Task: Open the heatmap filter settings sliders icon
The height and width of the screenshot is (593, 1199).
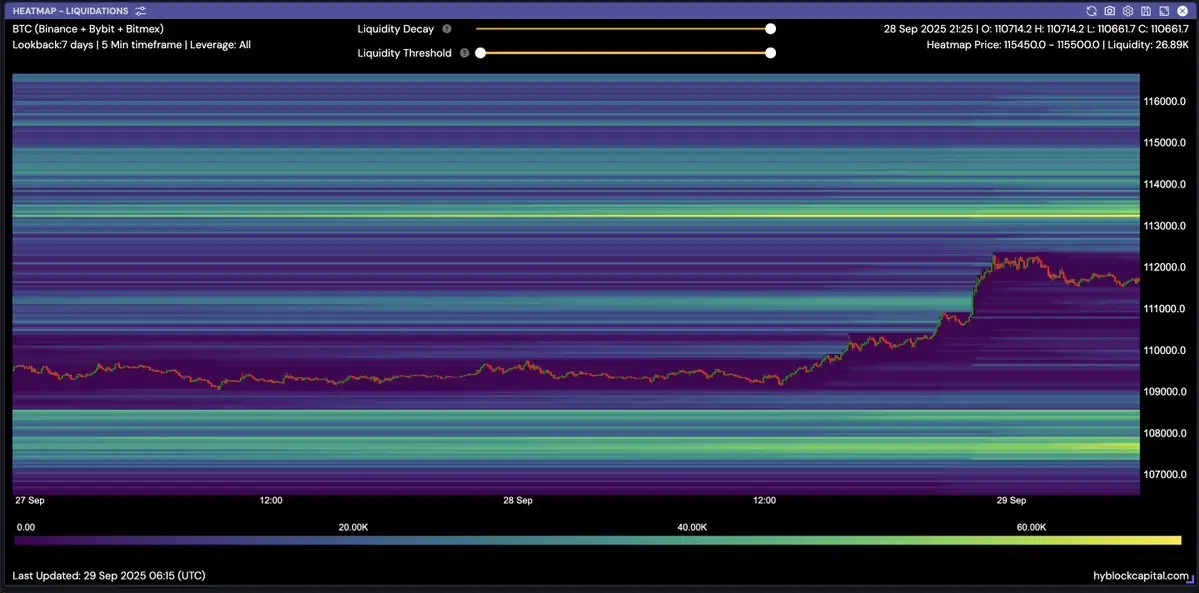Action: [x=140, y=11]
